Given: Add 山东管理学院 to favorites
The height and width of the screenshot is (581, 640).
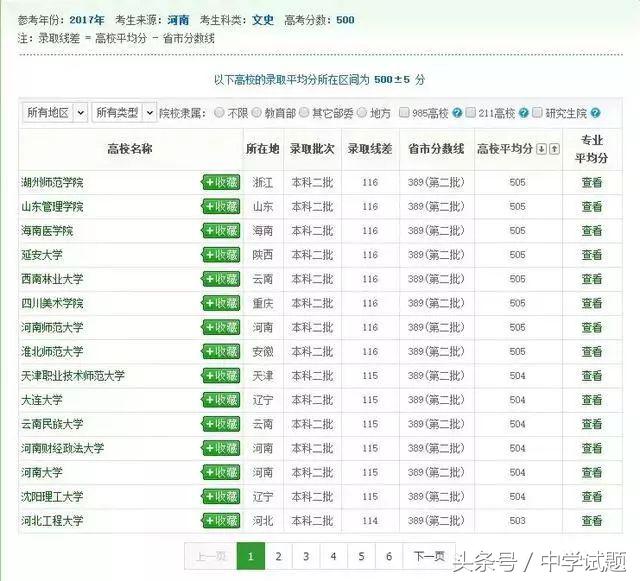Looking at the screenshot, I should point(220,206).
